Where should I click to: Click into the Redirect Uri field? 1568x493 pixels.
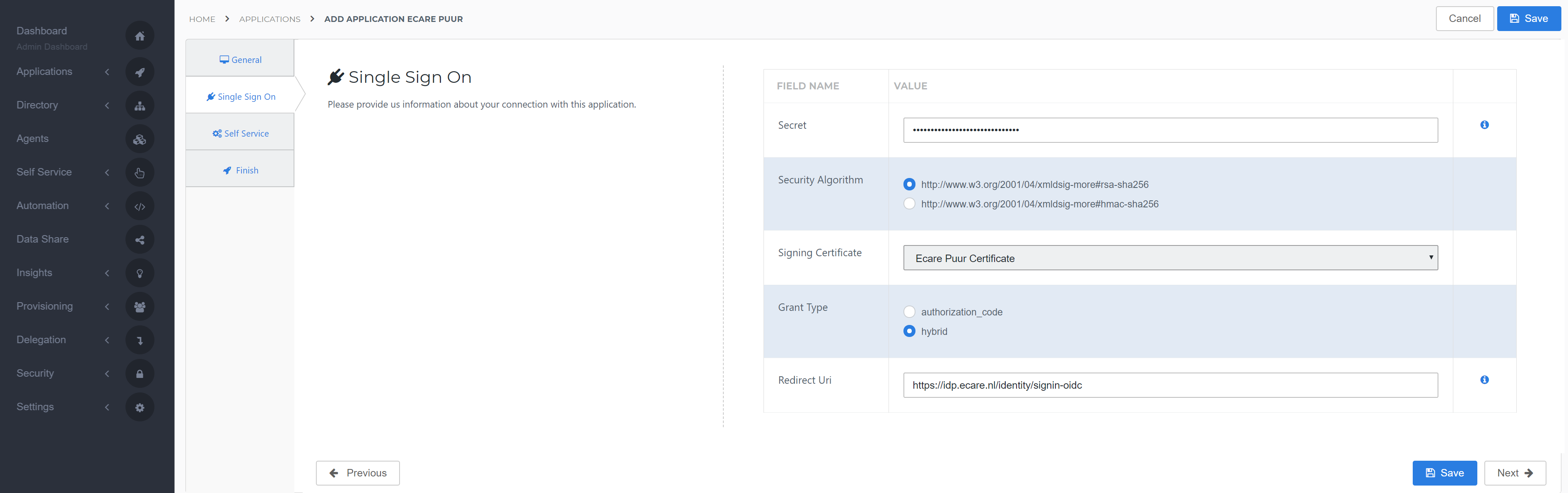pyautogui.click(x=1170, y=385)
